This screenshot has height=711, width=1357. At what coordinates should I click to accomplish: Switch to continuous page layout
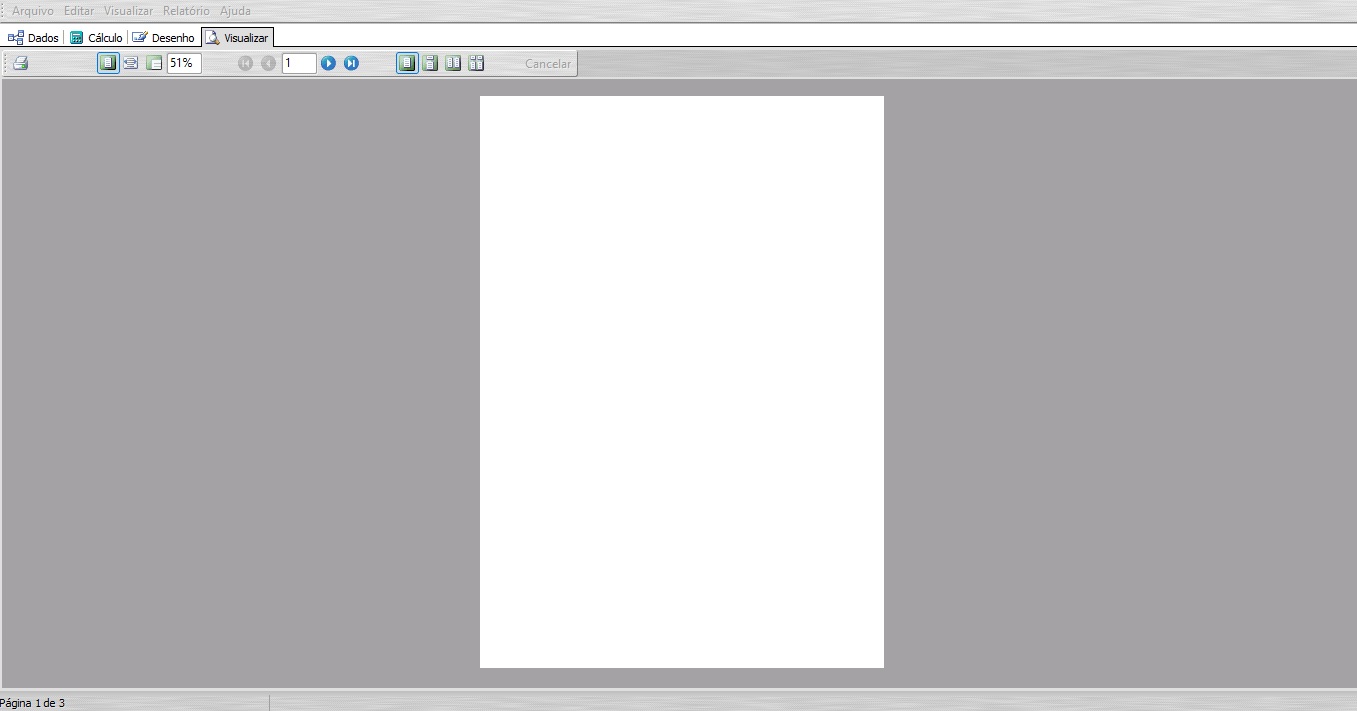tap(430, 63)
